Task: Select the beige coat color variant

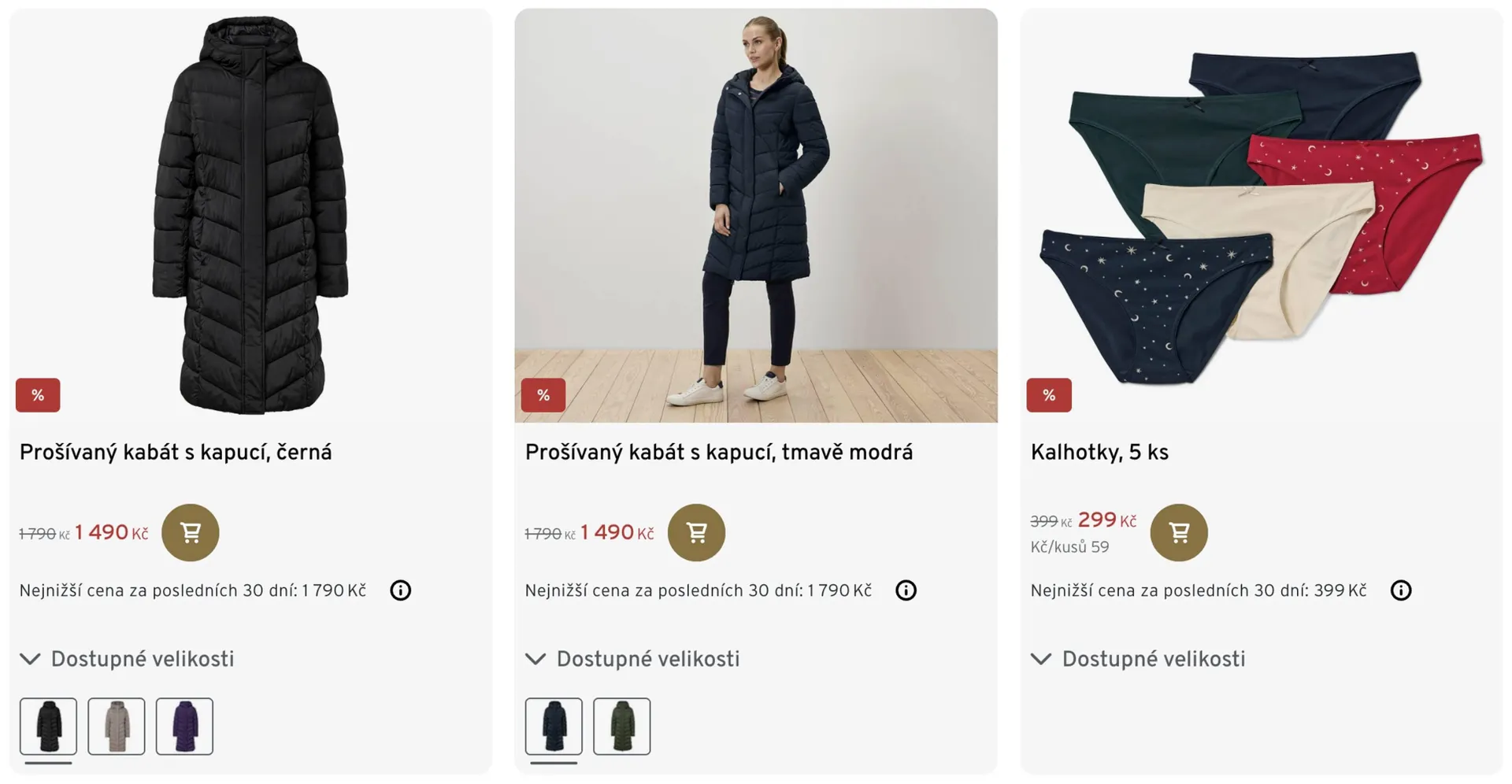Action: click(117, 727)
